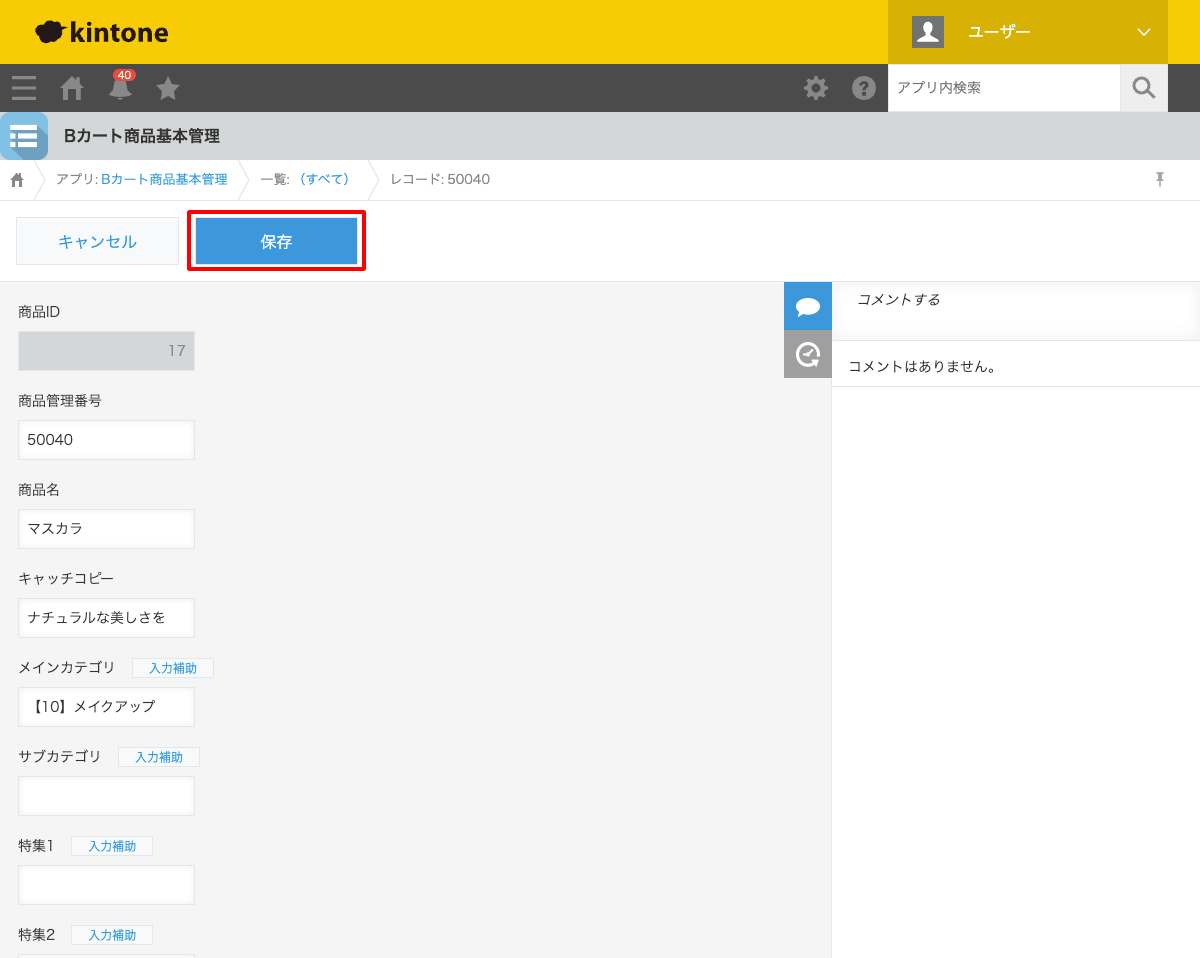The height and width of the screenshot is (958, 1200).
Task: Click the pin icon in breadcrumb bar
Action: pos(1160,179)
